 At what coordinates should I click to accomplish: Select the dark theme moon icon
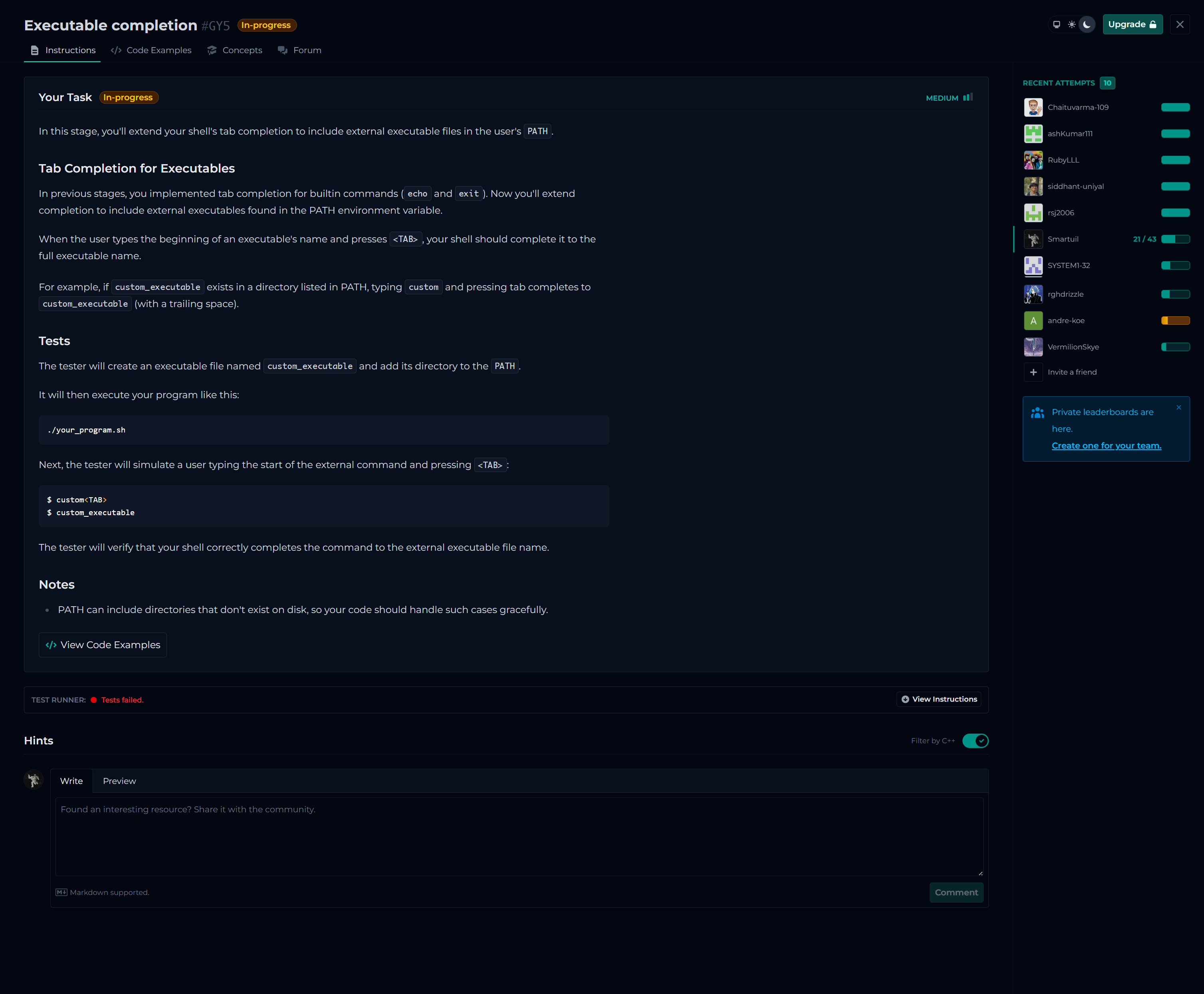coord(1087,25)
